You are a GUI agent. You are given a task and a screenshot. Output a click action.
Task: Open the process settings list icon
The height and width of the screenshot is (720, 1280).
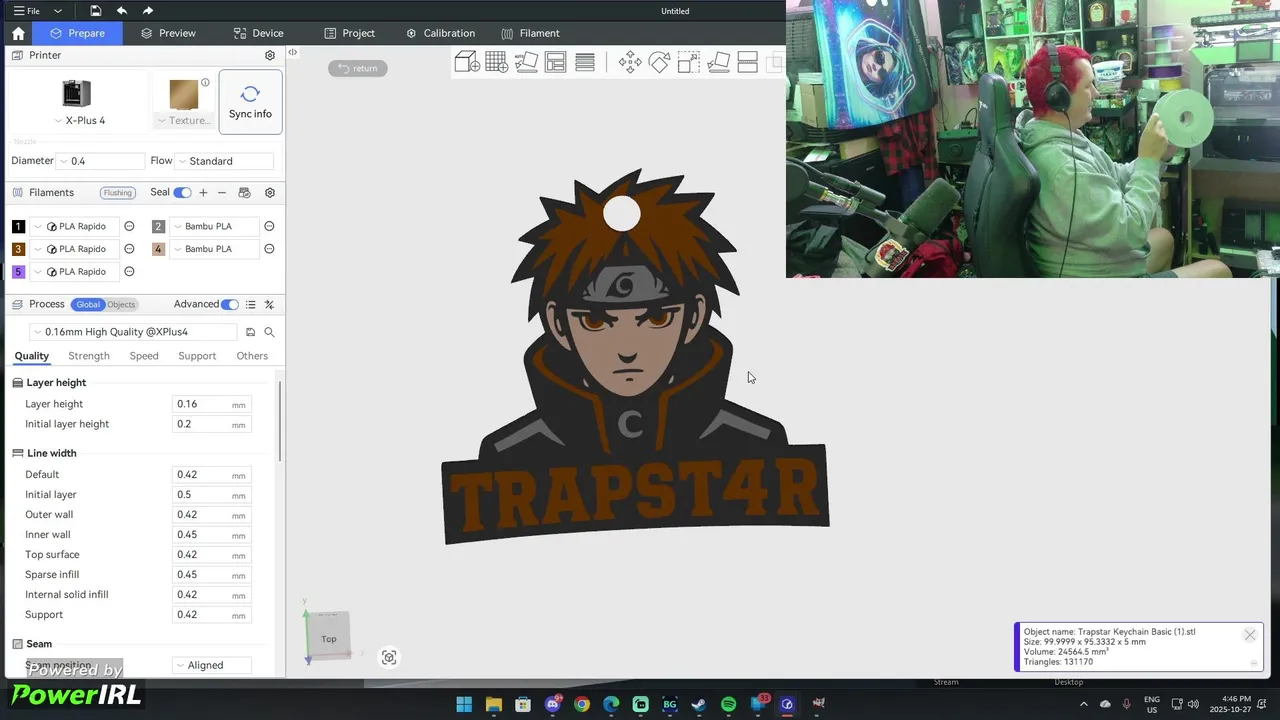(250, 304)
